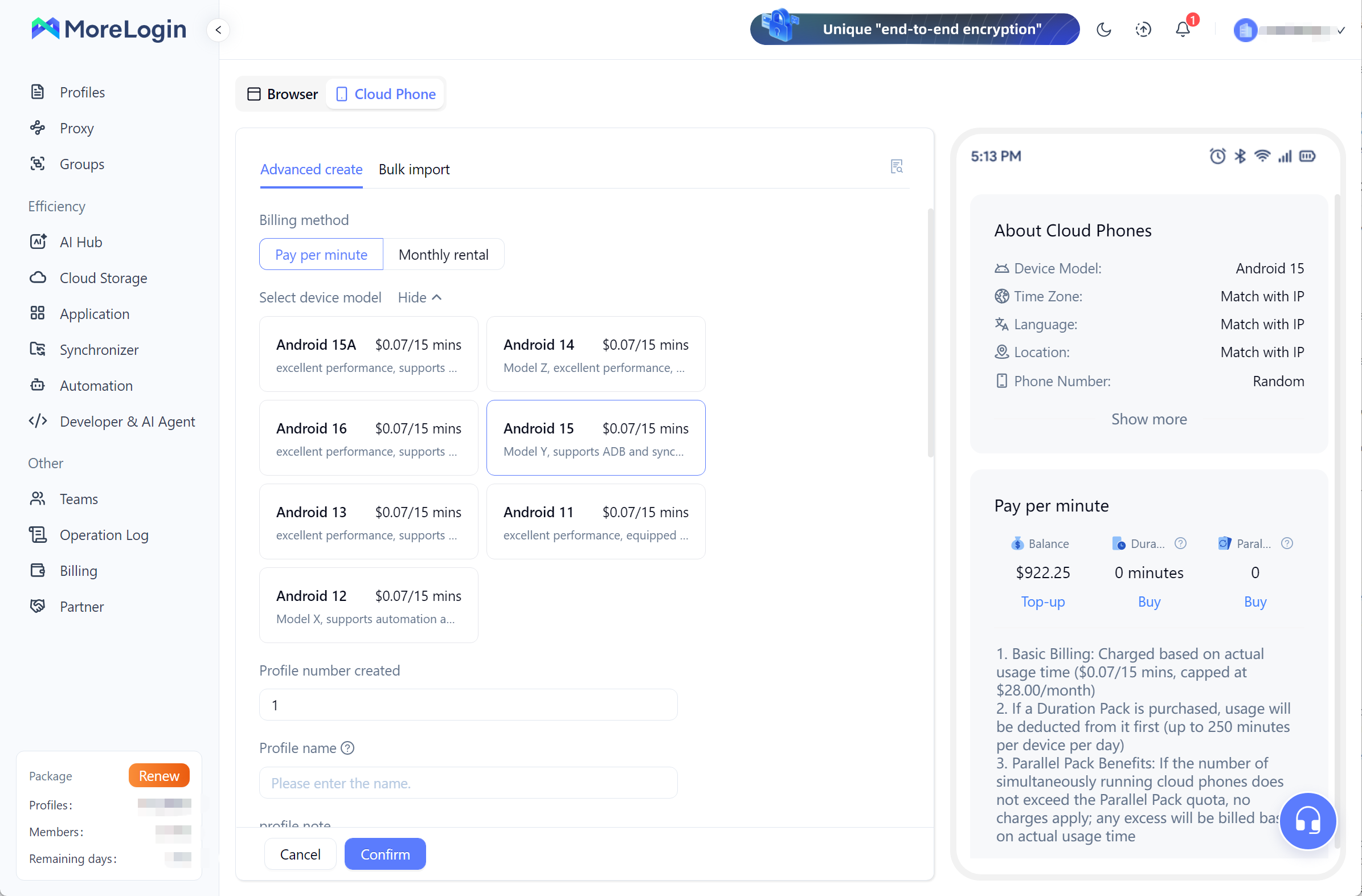Click the user avatar icon
The height and width of the screenshot is (896, 1362).
(x=1245, y=30)
